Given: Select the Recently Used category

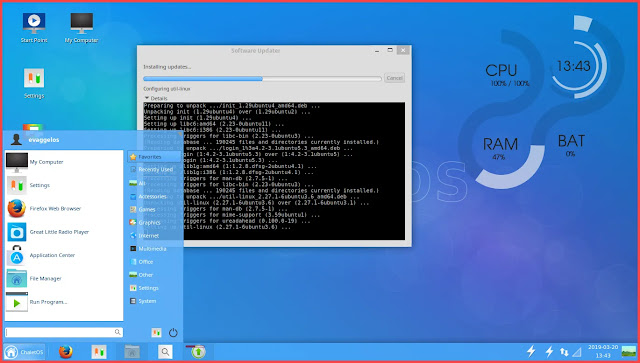Looking at the screenshot, I should (154, 169).
